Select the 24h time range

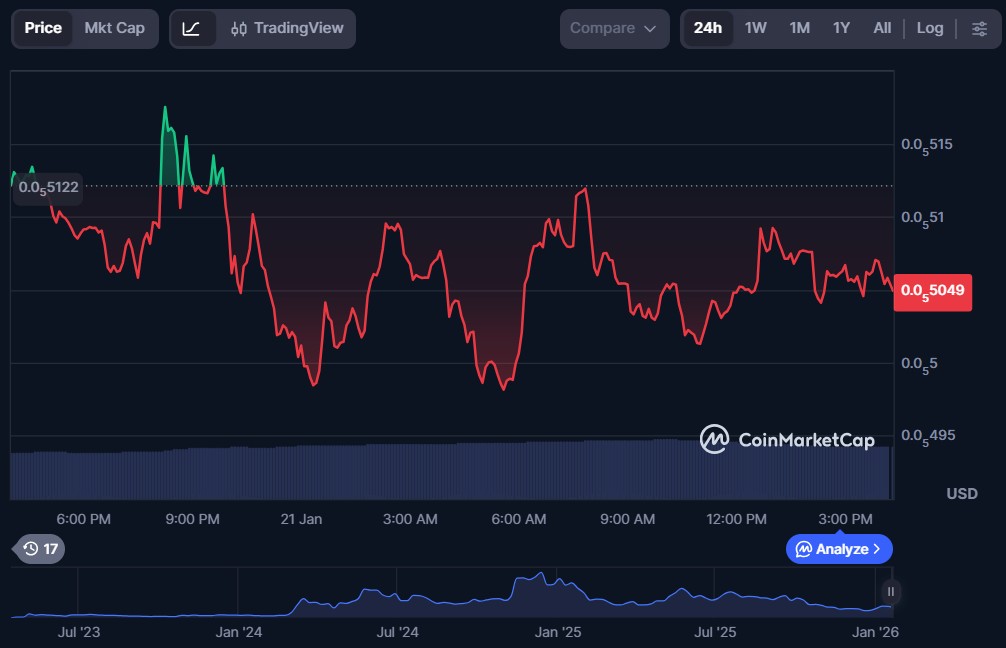(x=707, y=29)
